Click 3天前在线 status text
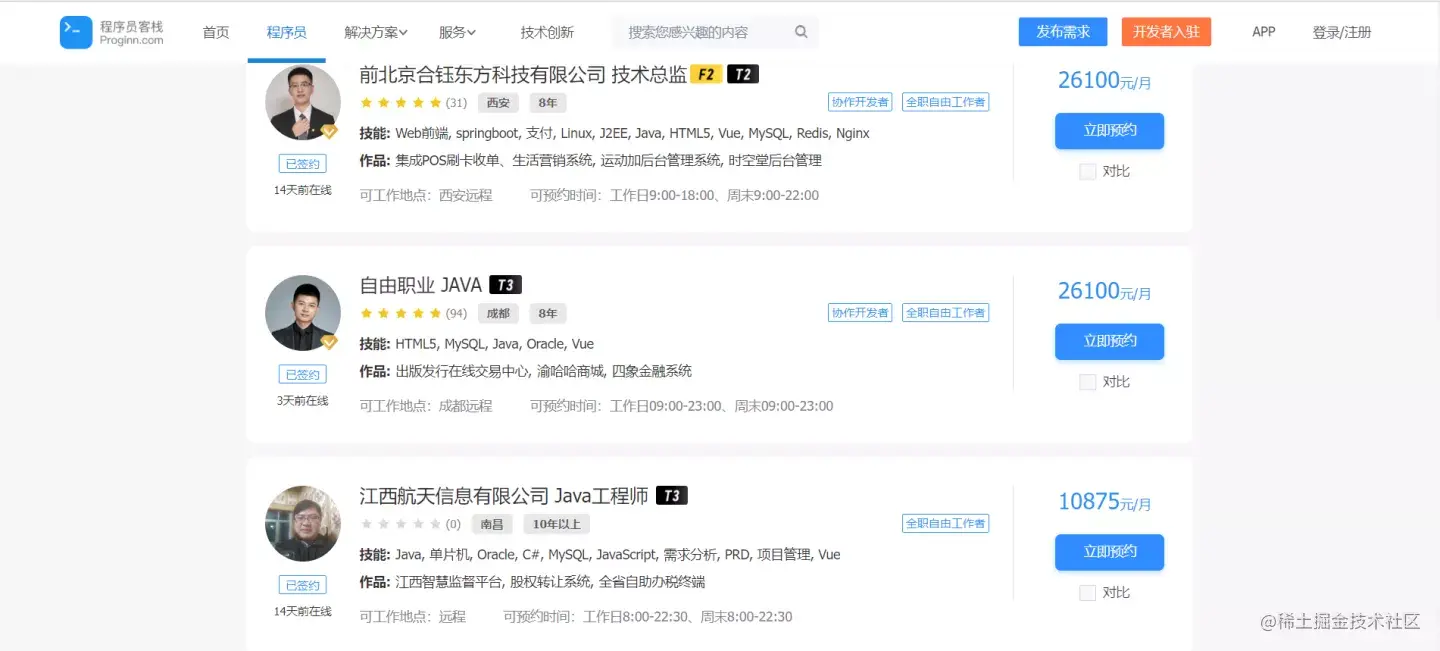 (303, 401)
